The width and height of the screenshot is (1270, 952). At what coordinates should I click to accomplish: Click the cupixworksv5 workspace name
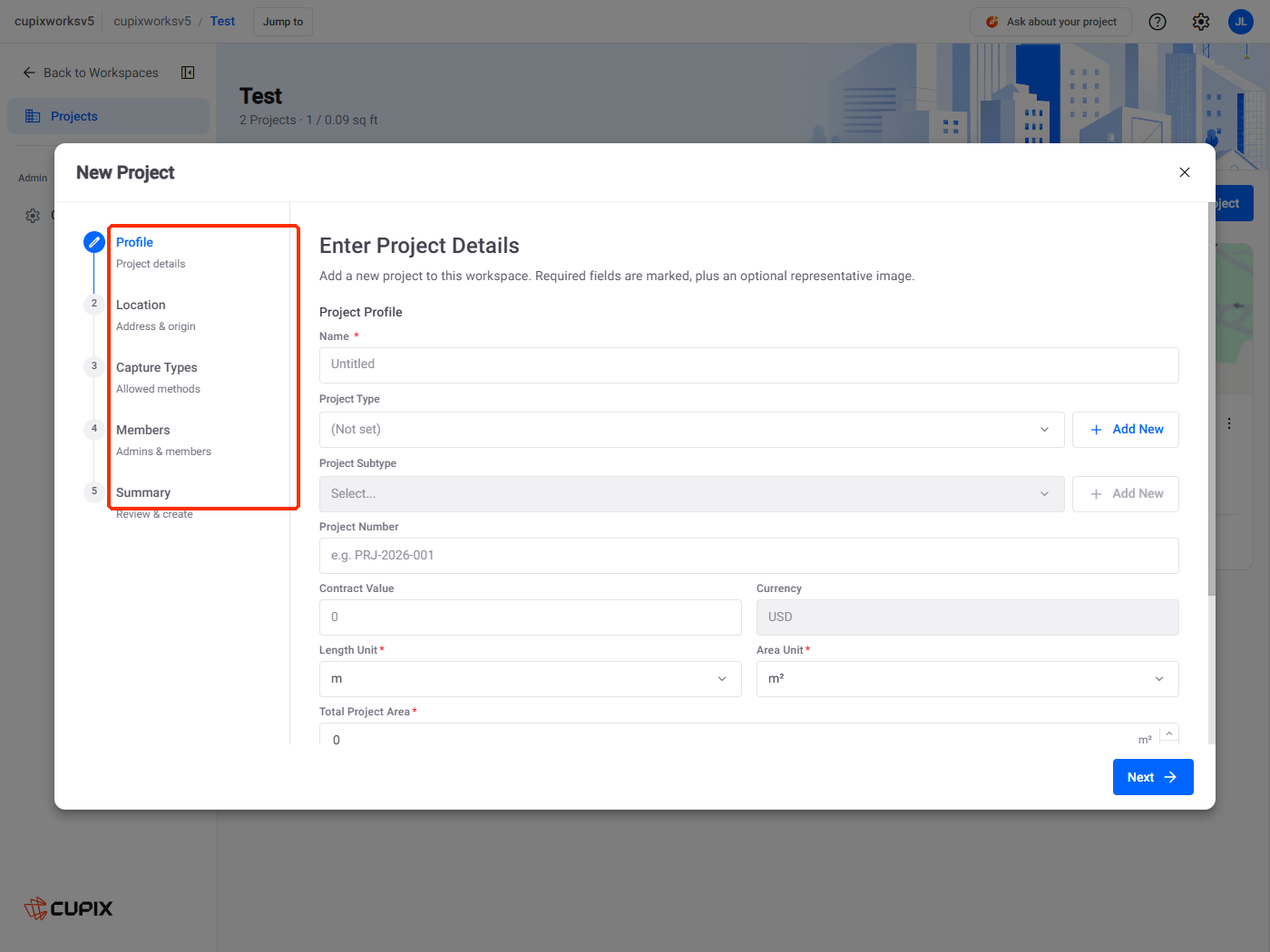[54, 21]
